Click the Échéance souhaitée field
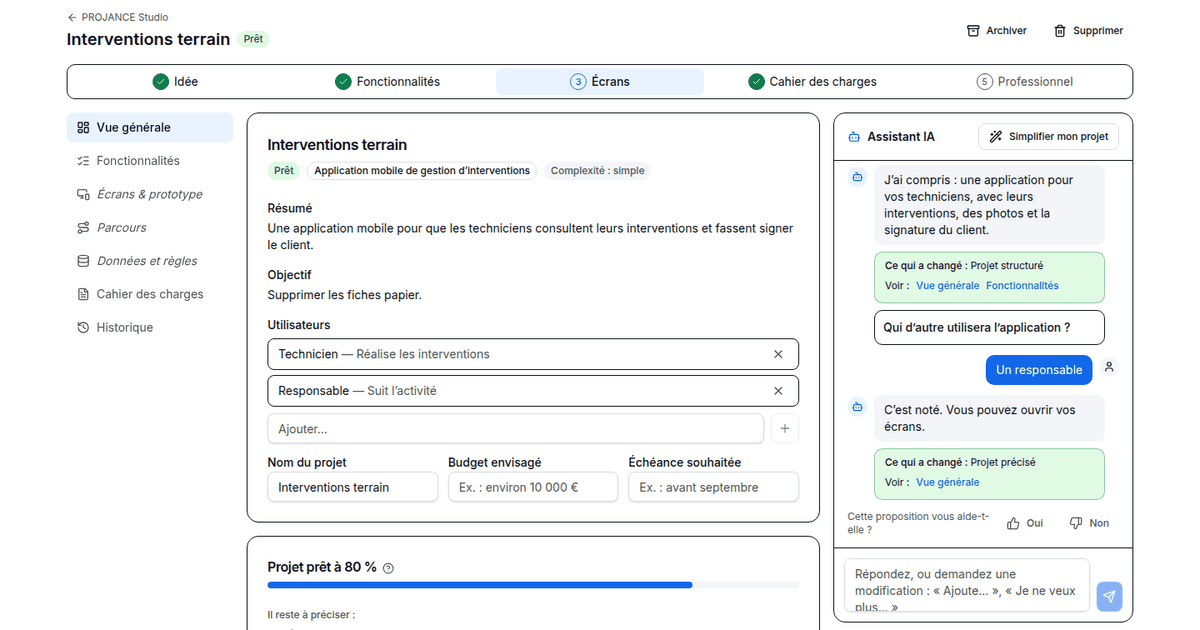 (x=714, y=487)
